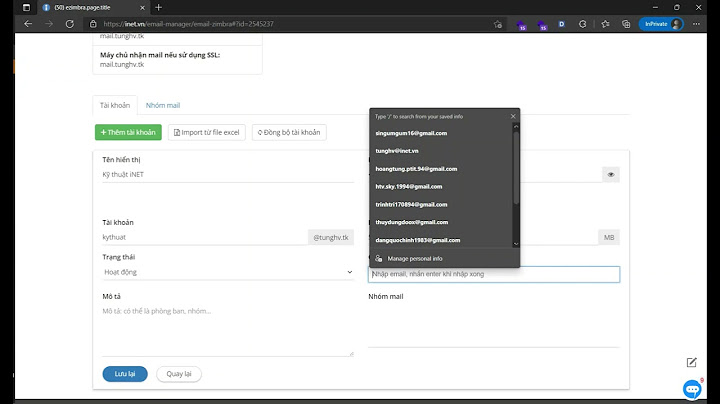Choose hoangtung.ptit.94@gmail.com suggestion
720x404 pixels.
pyautogui.click(x=441, y=168)
